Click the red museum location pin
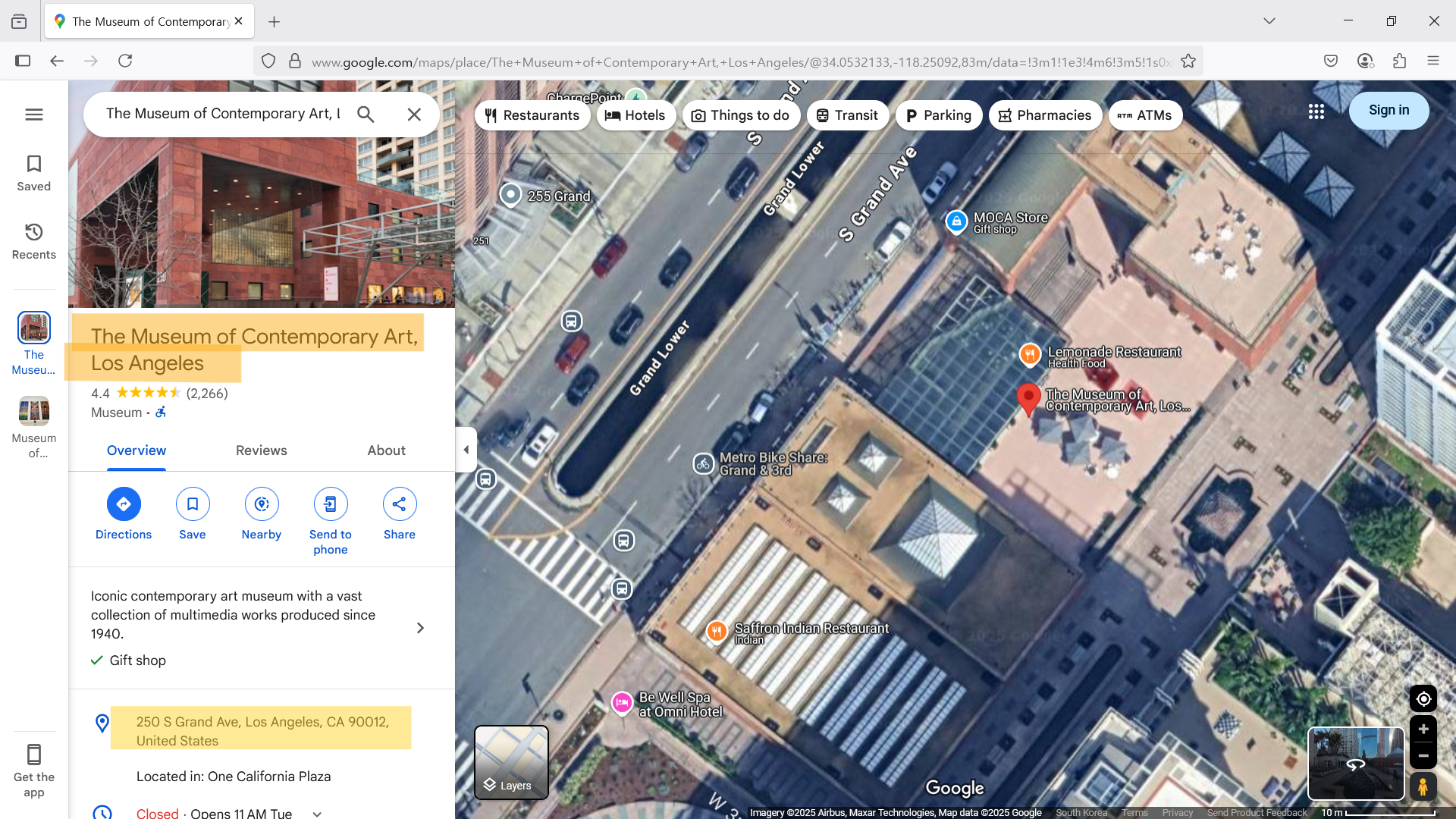The image size is (1456, 819). coord(1028,399)
